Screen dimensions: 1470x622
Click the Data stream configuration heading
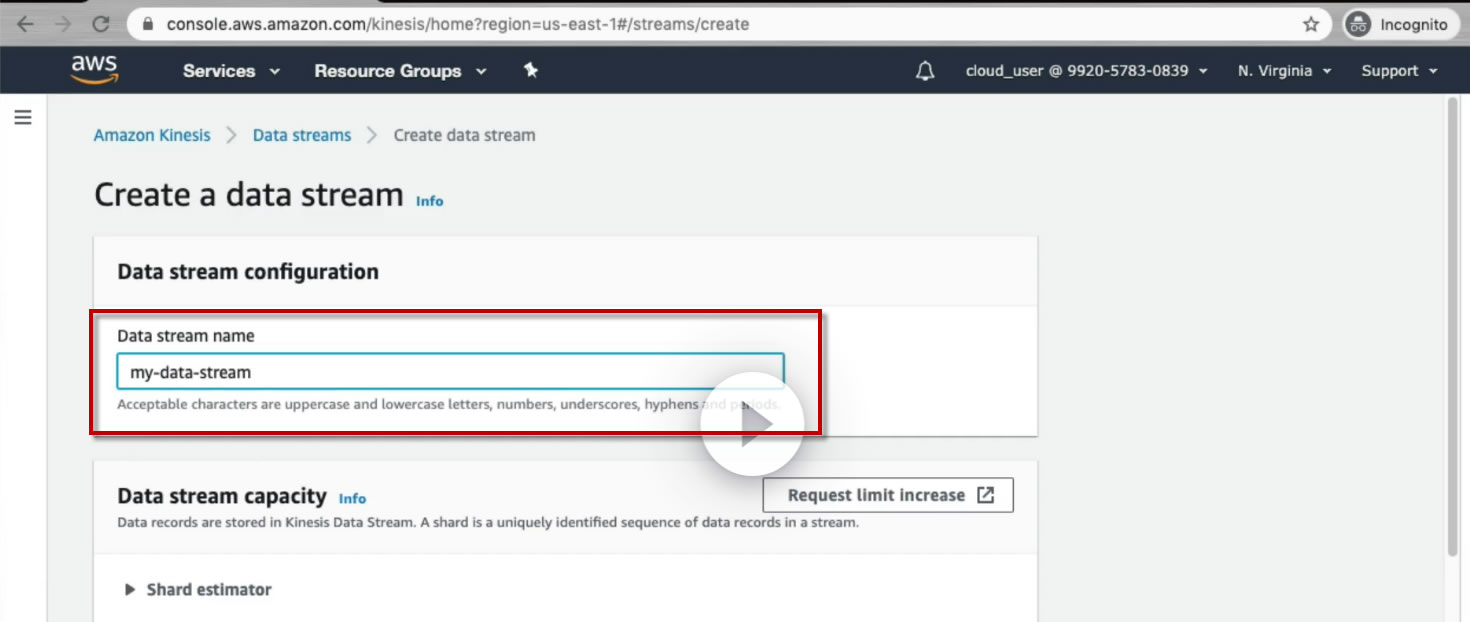(248, 271)
